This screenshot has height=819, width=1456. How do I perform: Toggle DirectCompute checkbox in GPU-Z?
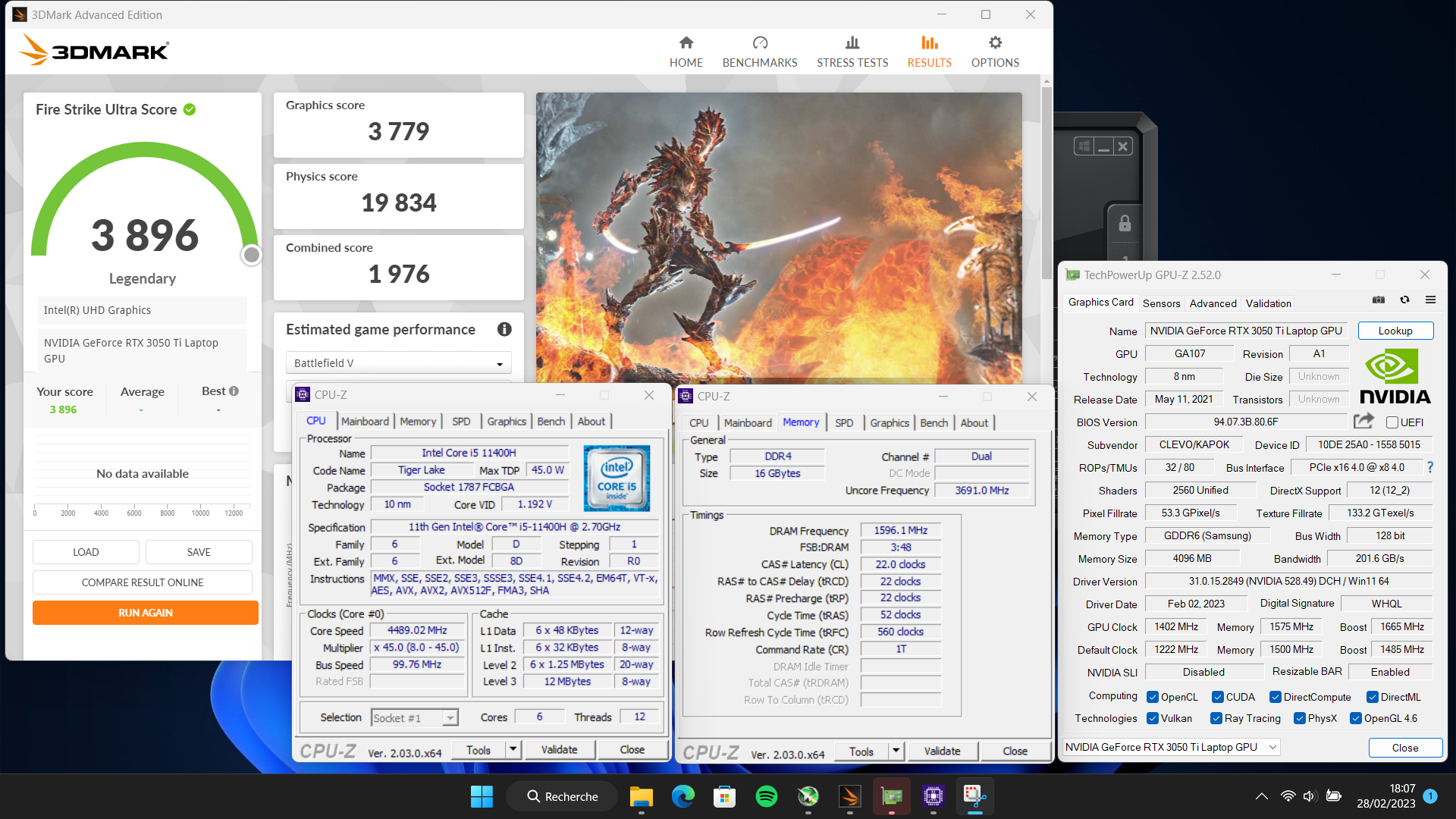point(1276,697)
